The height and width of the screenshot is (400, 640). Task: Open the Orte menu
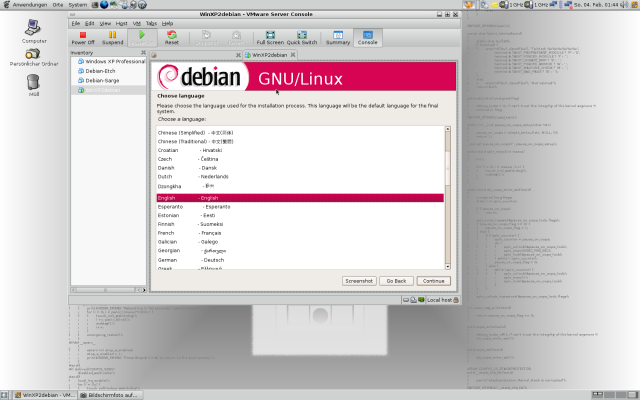pyautogui.click(x=58, y=5)
